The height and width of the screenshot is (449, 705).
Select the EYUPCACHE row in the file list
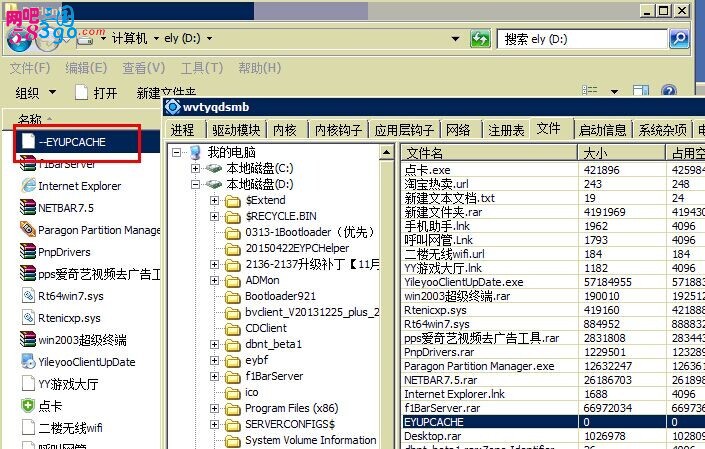[553, 422]
